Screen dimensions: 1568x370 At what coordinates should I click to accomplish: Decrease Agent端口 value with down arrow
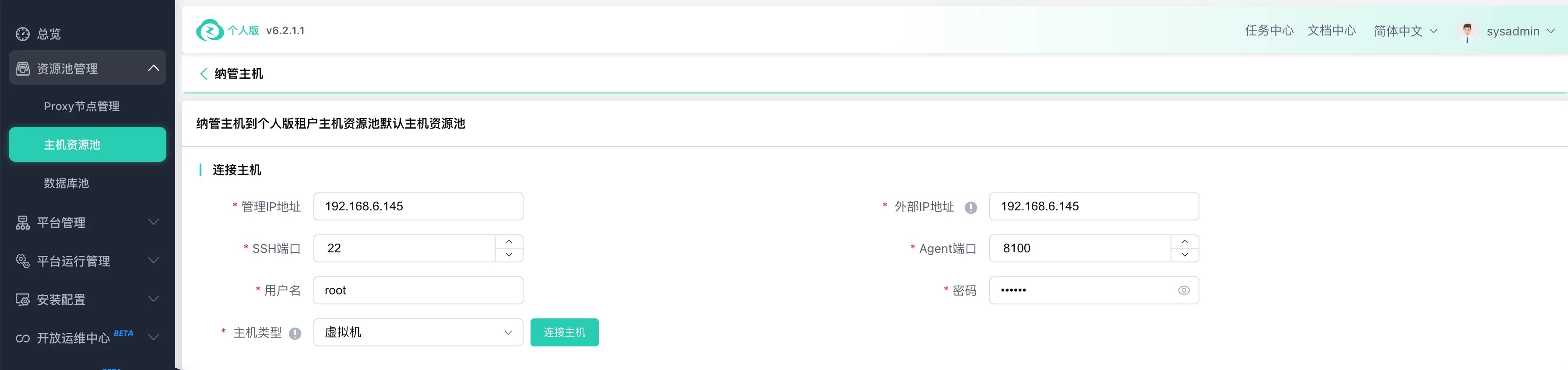tap(1185, 255)
